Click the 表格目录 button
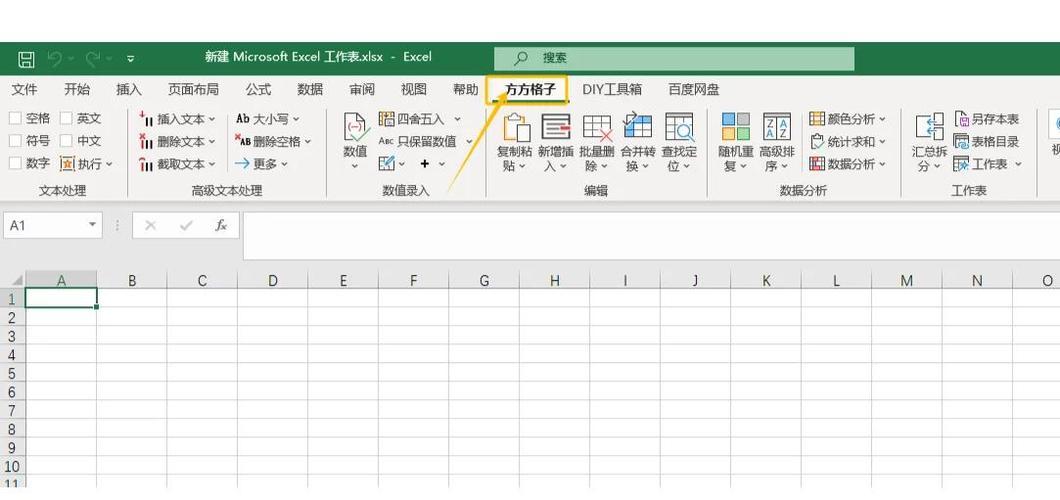1060x500 pixels. click(x=986, y=141)
